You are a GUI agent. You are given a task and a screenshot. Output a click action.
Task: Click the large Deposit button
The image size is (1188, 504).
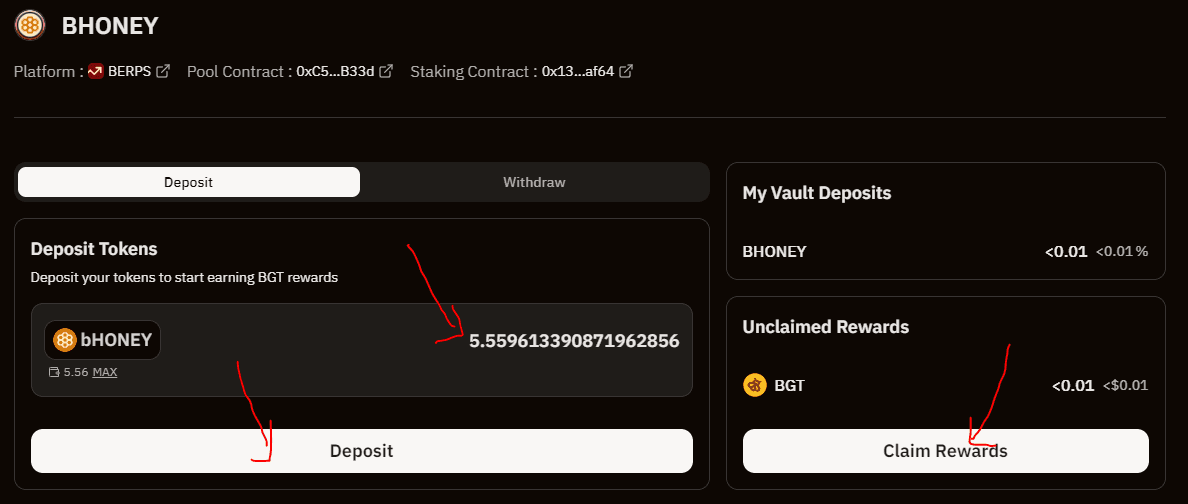(361, 451)
